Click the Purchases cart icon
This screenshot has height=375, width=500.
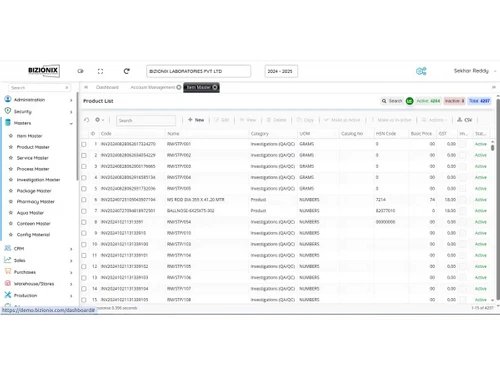click(8, 272)
